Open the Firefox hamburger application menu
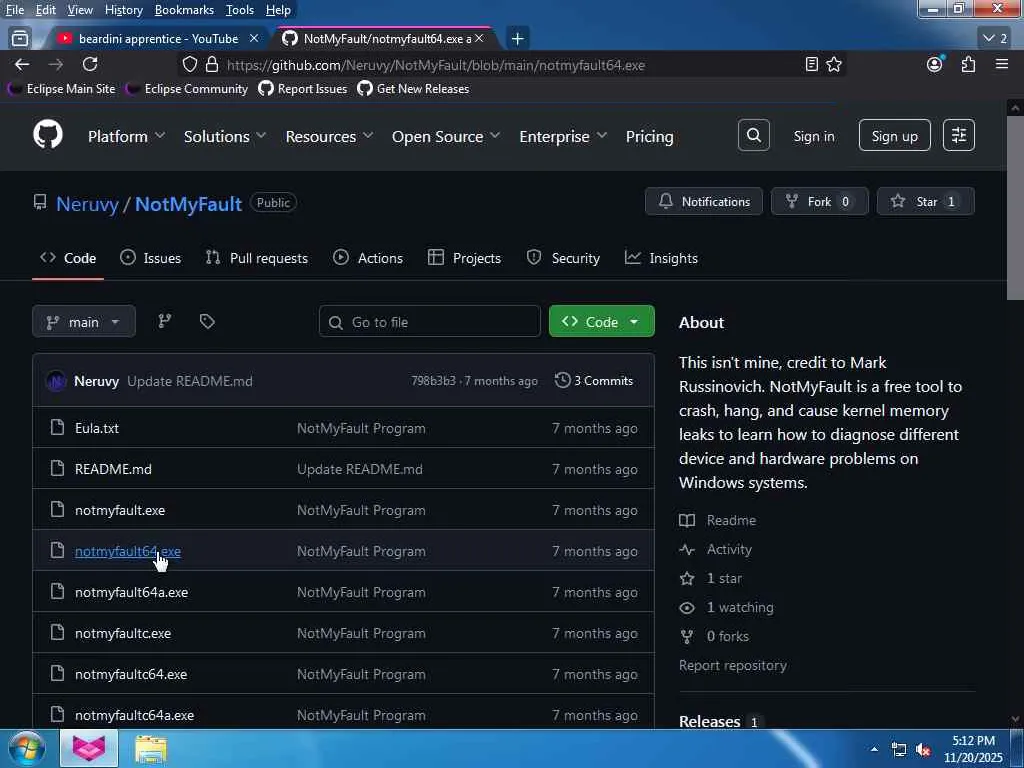 [x=1002, y=64]
